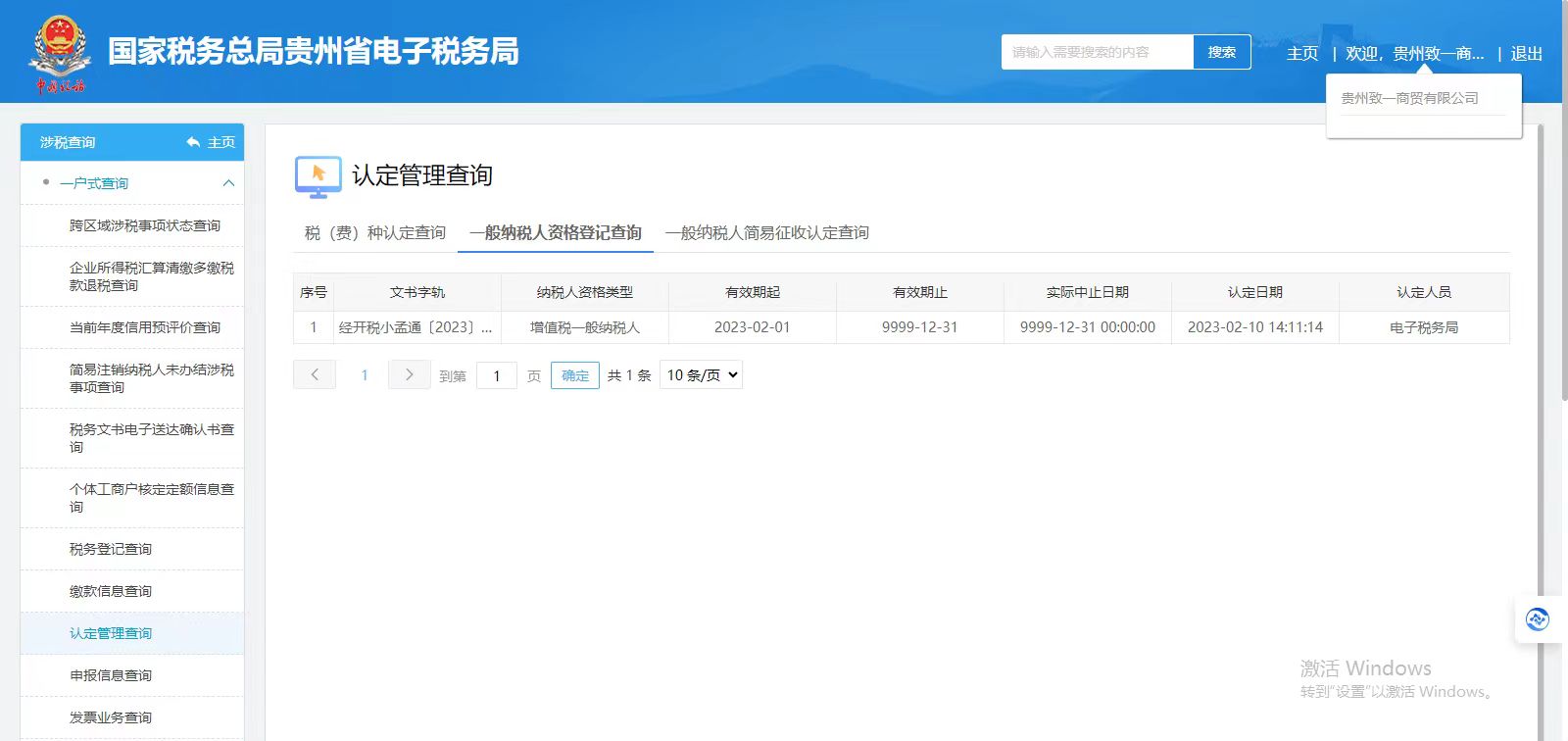Image resolution: width=1568 pixels, height=741 pixels.
Task: Go to previous page with left arrow
Action: (x=315, y=374)
